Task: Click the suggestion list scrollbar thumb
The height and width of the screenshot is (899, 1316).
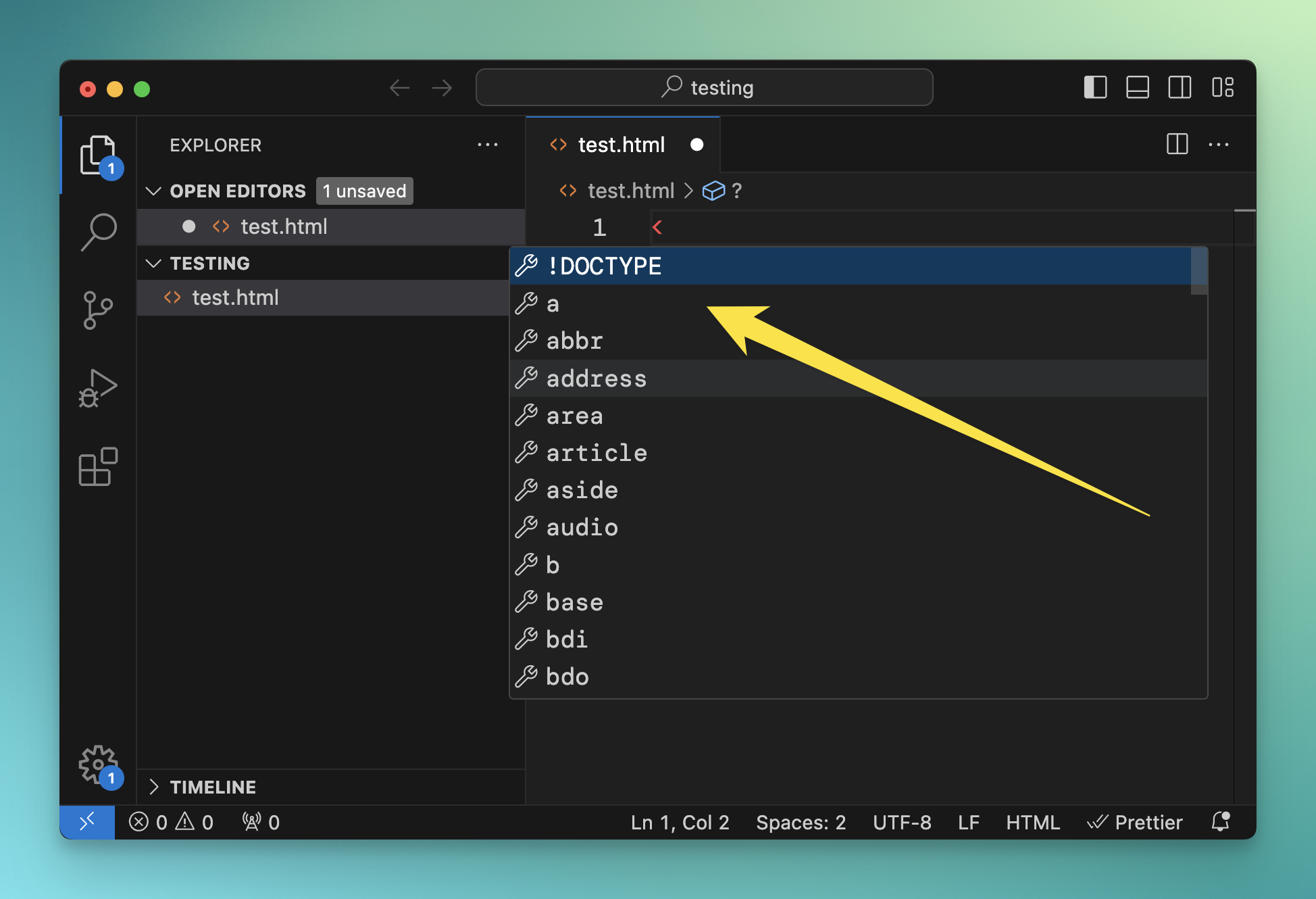Action: tap(1199, 270)
